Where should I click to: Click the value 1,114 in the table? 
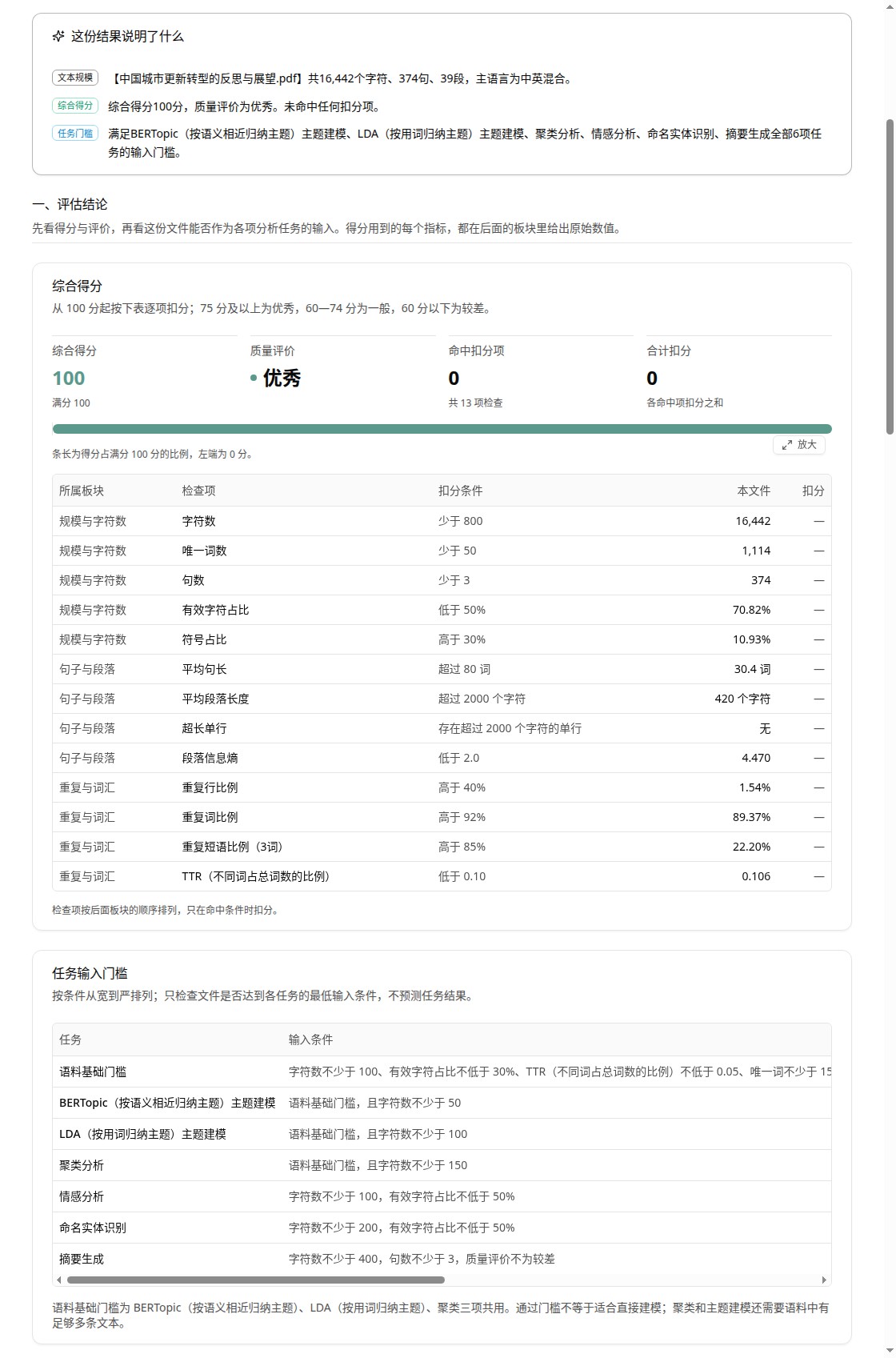[x=756, y=551]
